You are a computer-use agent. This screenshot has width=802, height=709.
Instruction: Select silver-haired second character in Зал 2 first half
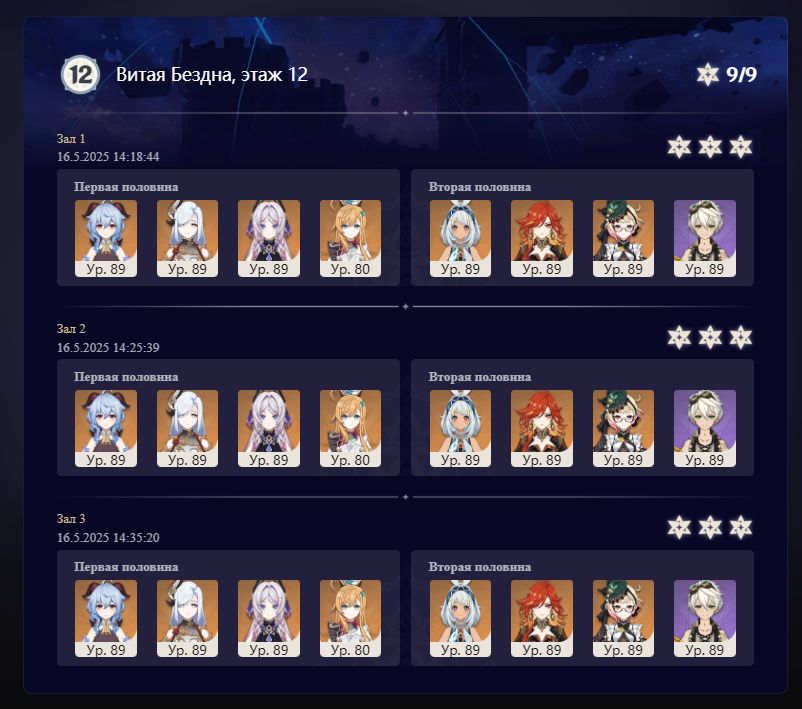[187, 429]
